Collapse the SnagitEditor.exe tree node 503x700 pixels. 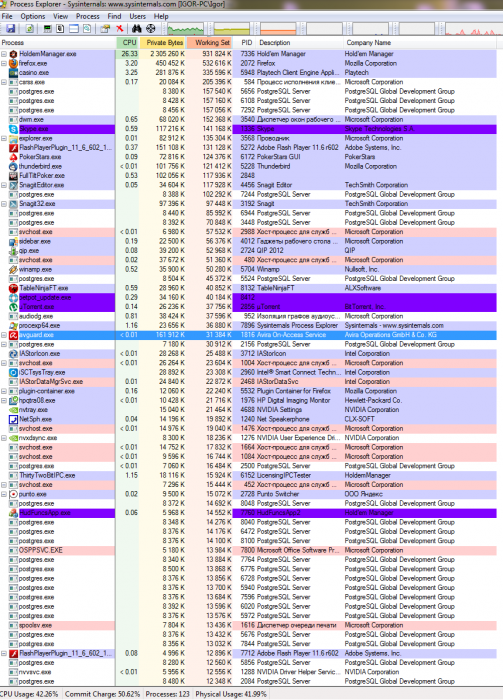[x=4, y=185]
